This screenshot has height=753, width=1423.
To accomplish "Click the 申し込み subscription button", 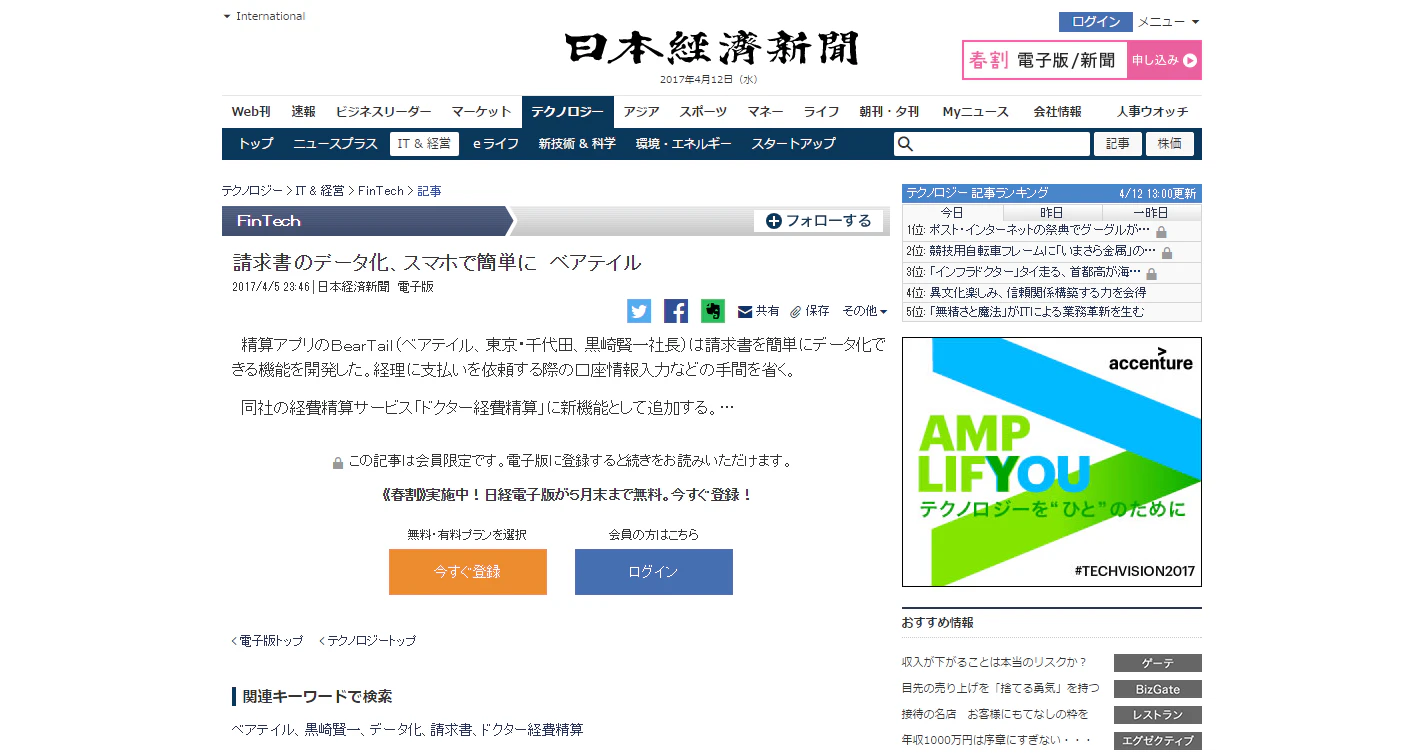I will pyautogui.click(x=1164, y=60).
